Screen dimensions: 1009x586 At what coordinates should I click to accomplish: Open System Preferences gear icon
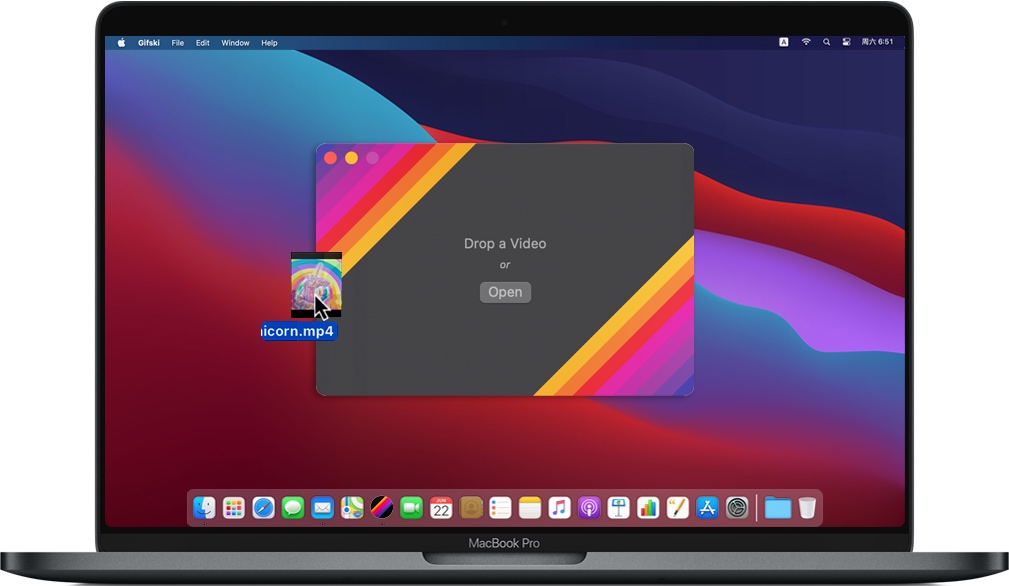[737, 508]
